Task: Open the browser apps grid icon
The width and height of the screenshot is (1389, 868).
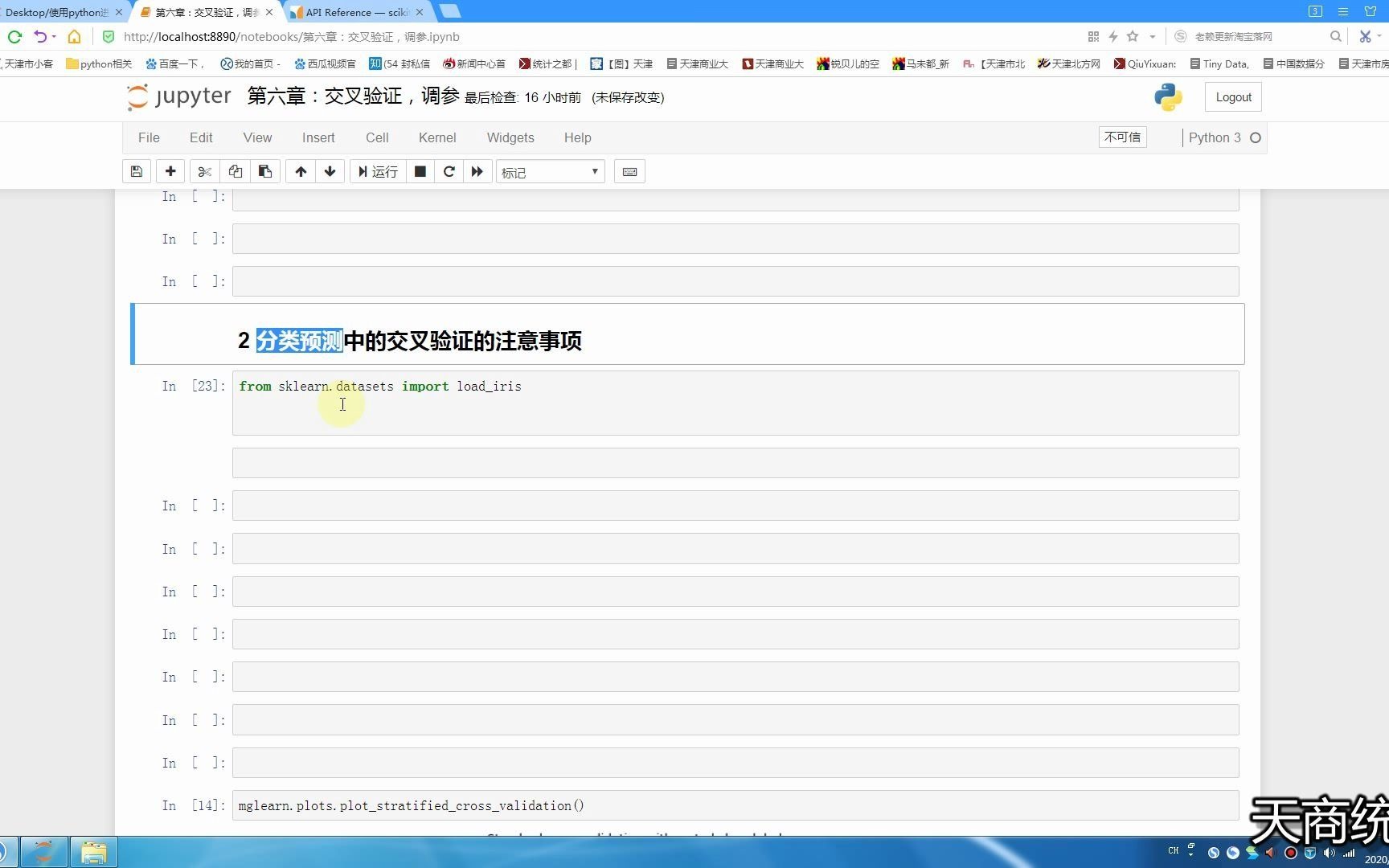Action: click(x=1093, y=36)
